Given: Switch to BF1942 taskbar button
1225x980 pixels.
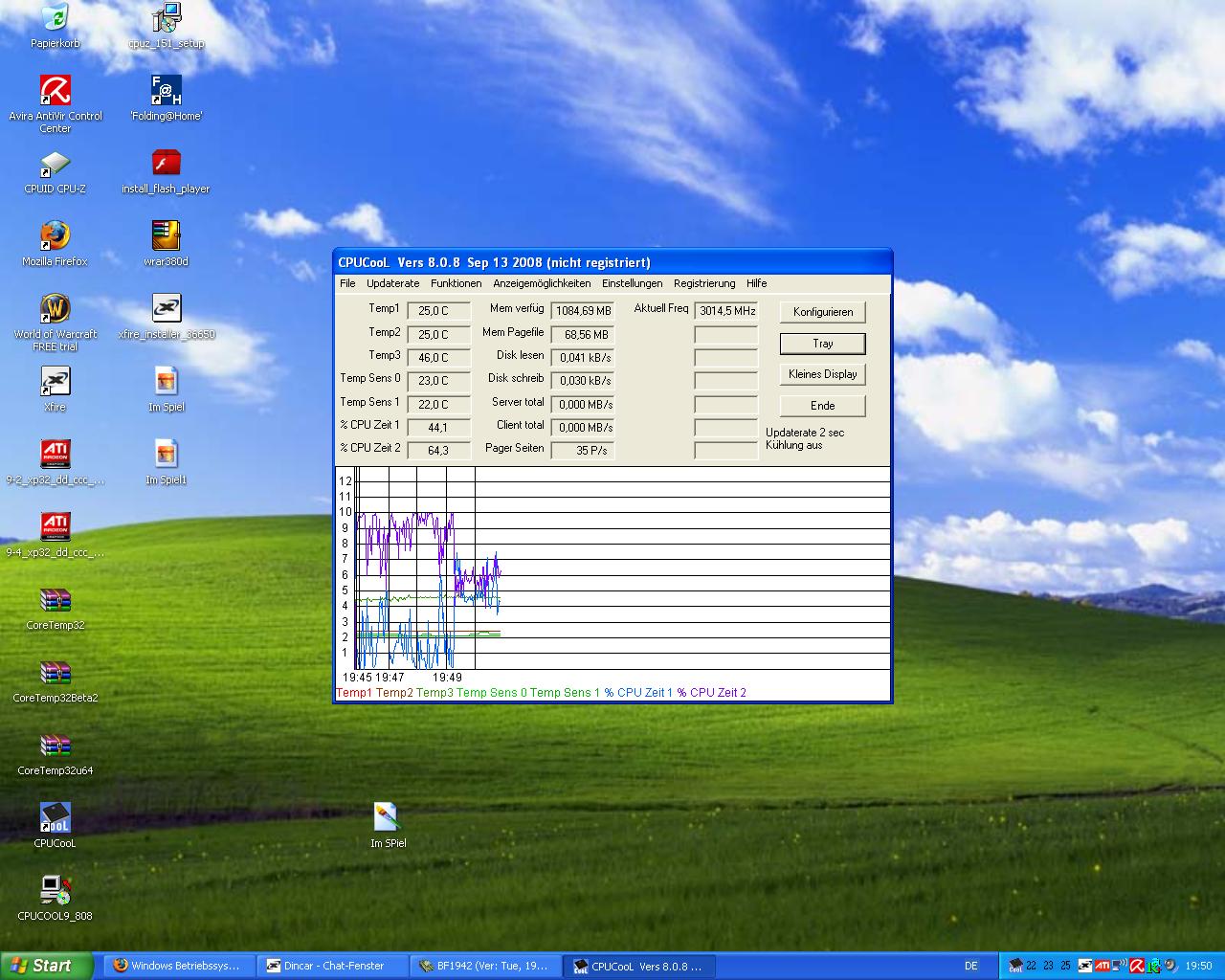Looking at the screenshot, I should pos(486,966).
